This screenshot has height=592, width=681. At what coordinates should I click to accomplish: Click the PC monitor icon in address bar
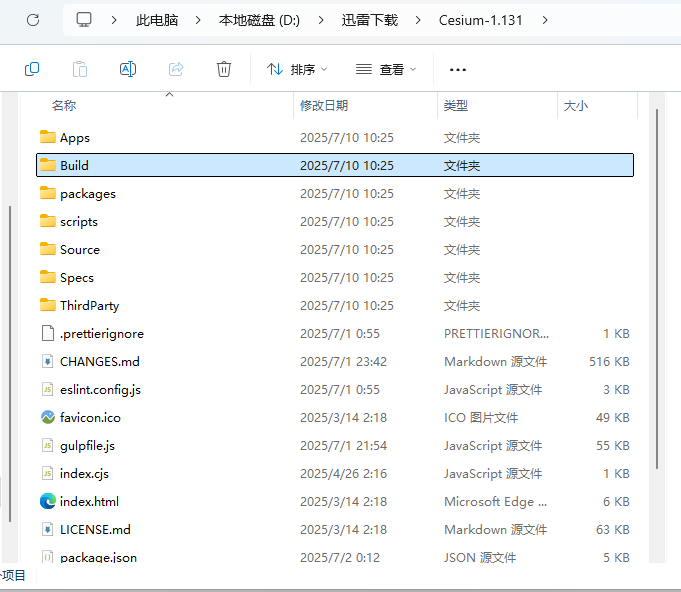click(84, 20)
